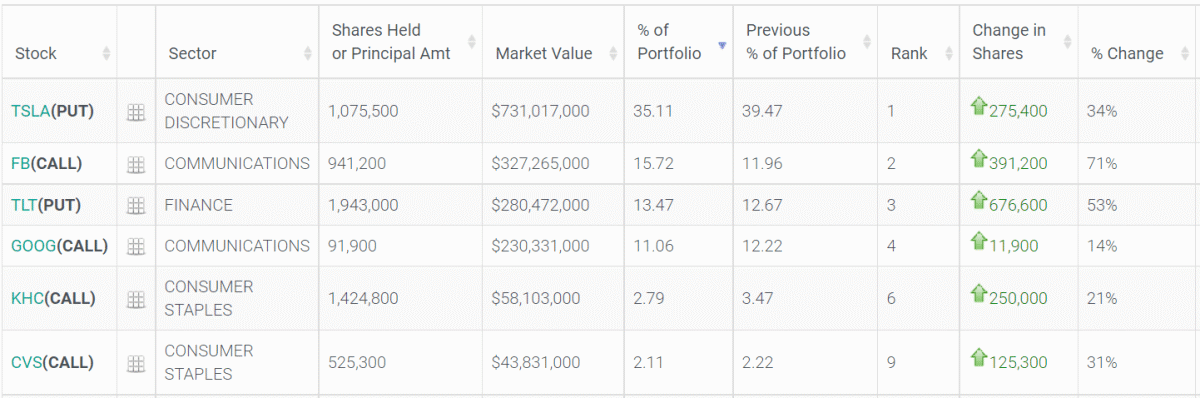Click the green up arrow next to 275,400
The width and height of the screenshot is (1200, 398).
[x=979, y=106]
